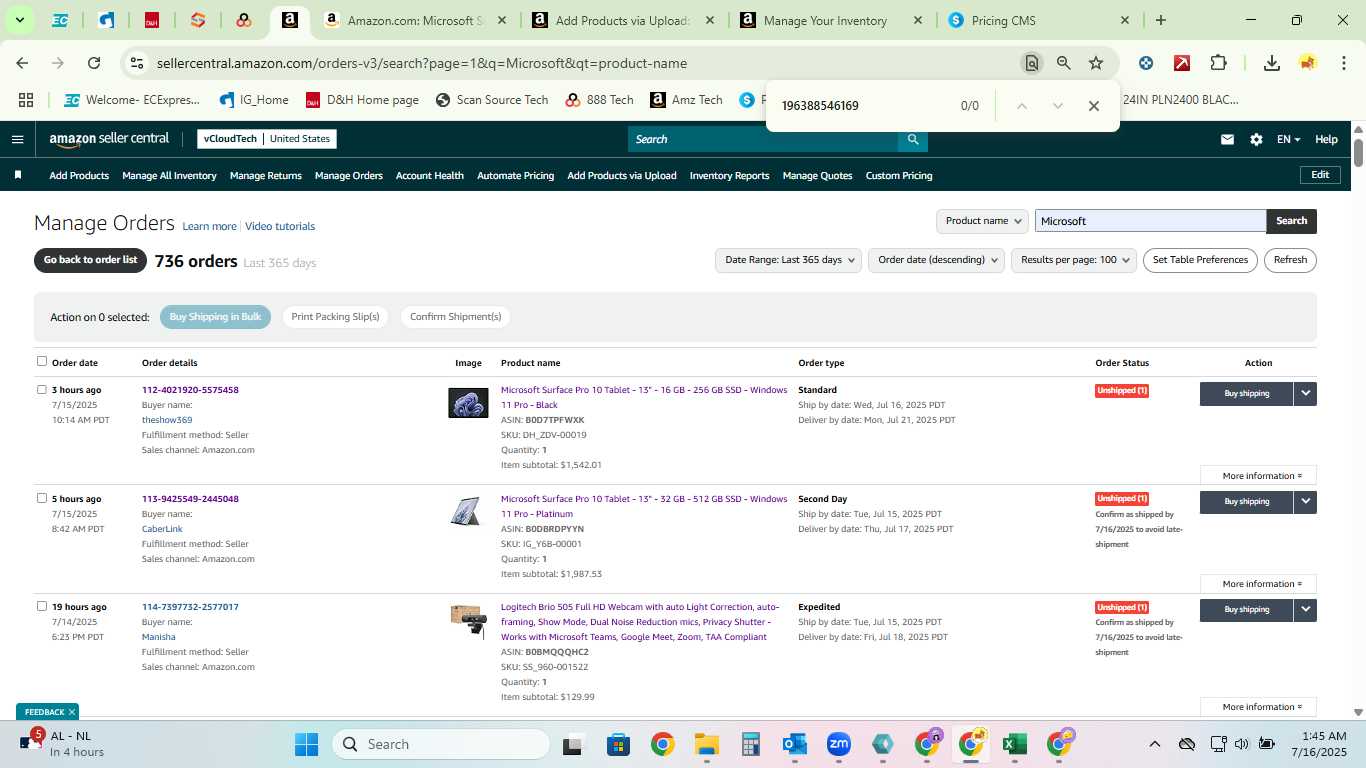Open the settings gear in Seller Central
This screenshot has height=768, width=1366.
coord(1256,140)
